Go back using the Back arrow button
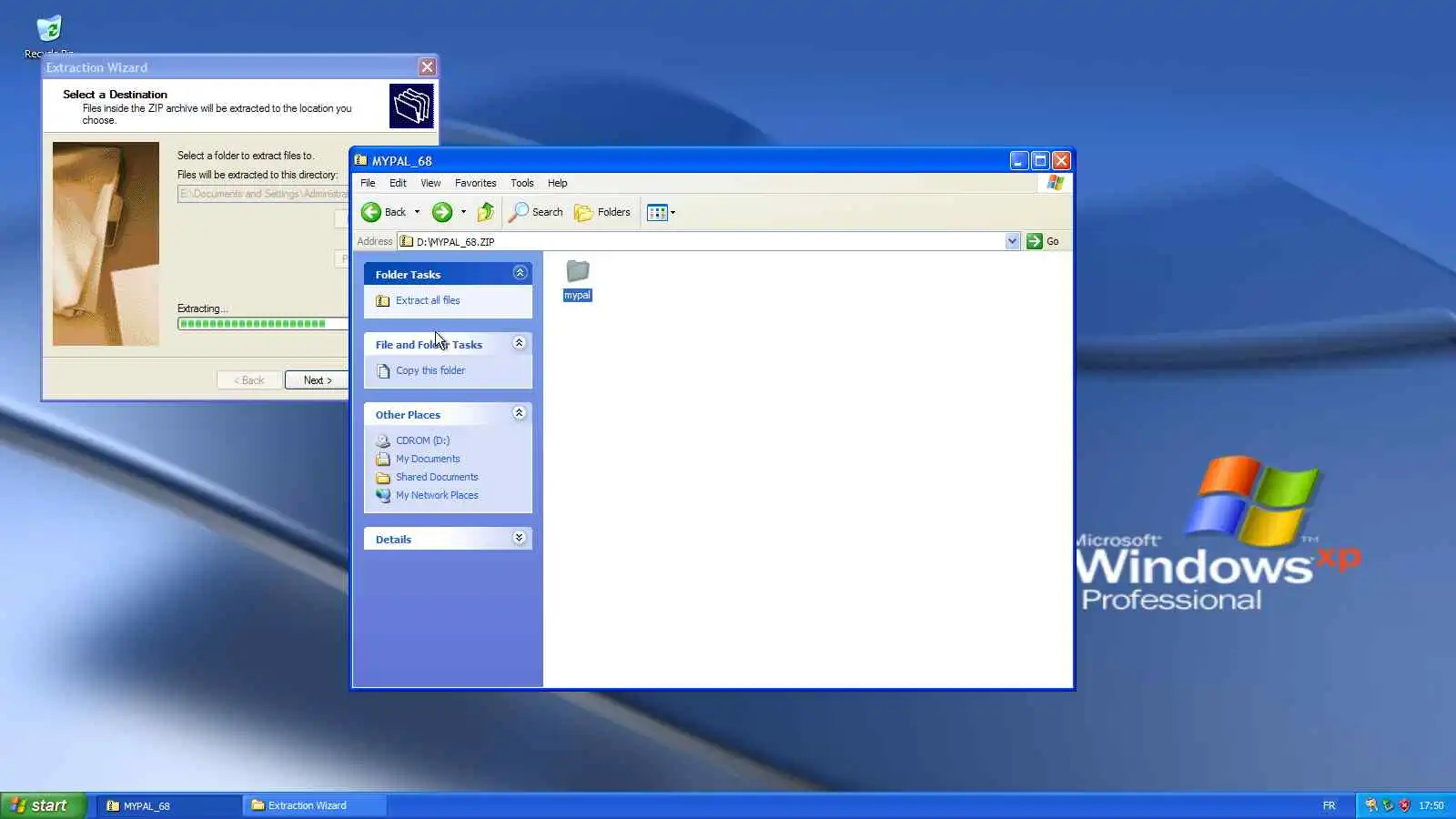1456x819 pixels. tap(383, 212)
